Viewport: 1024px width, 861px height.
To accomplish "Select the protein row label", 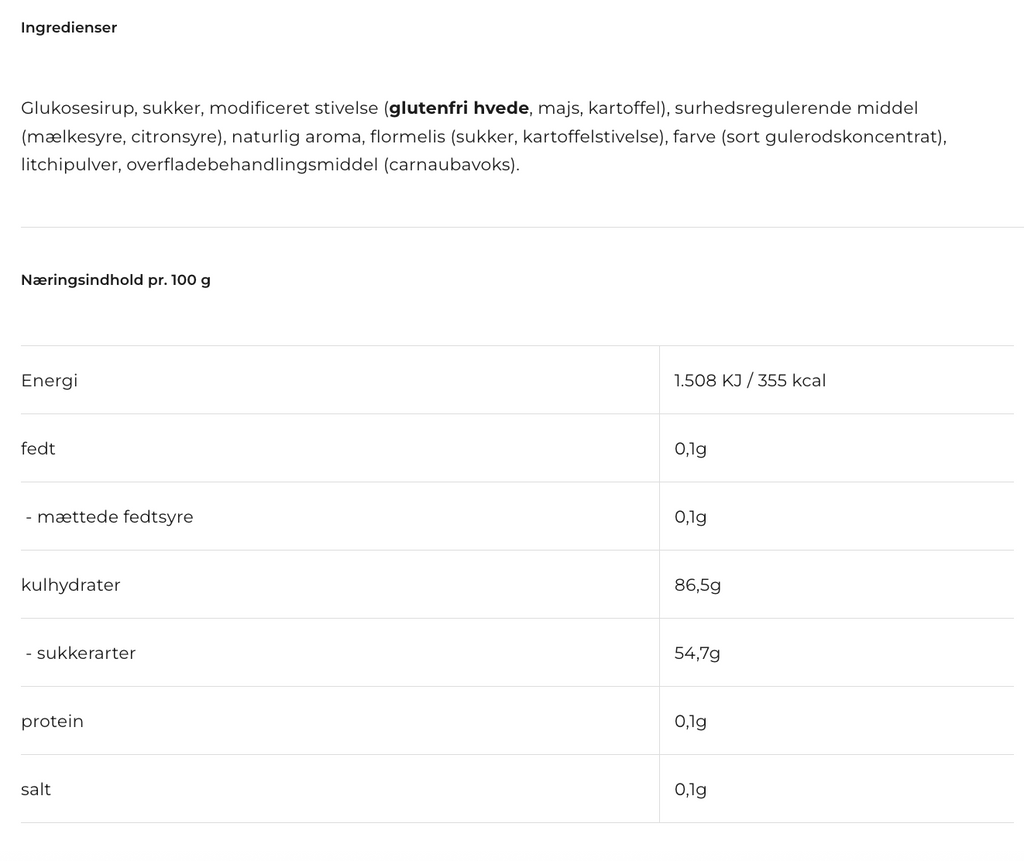I will click(x=52, y=722).
